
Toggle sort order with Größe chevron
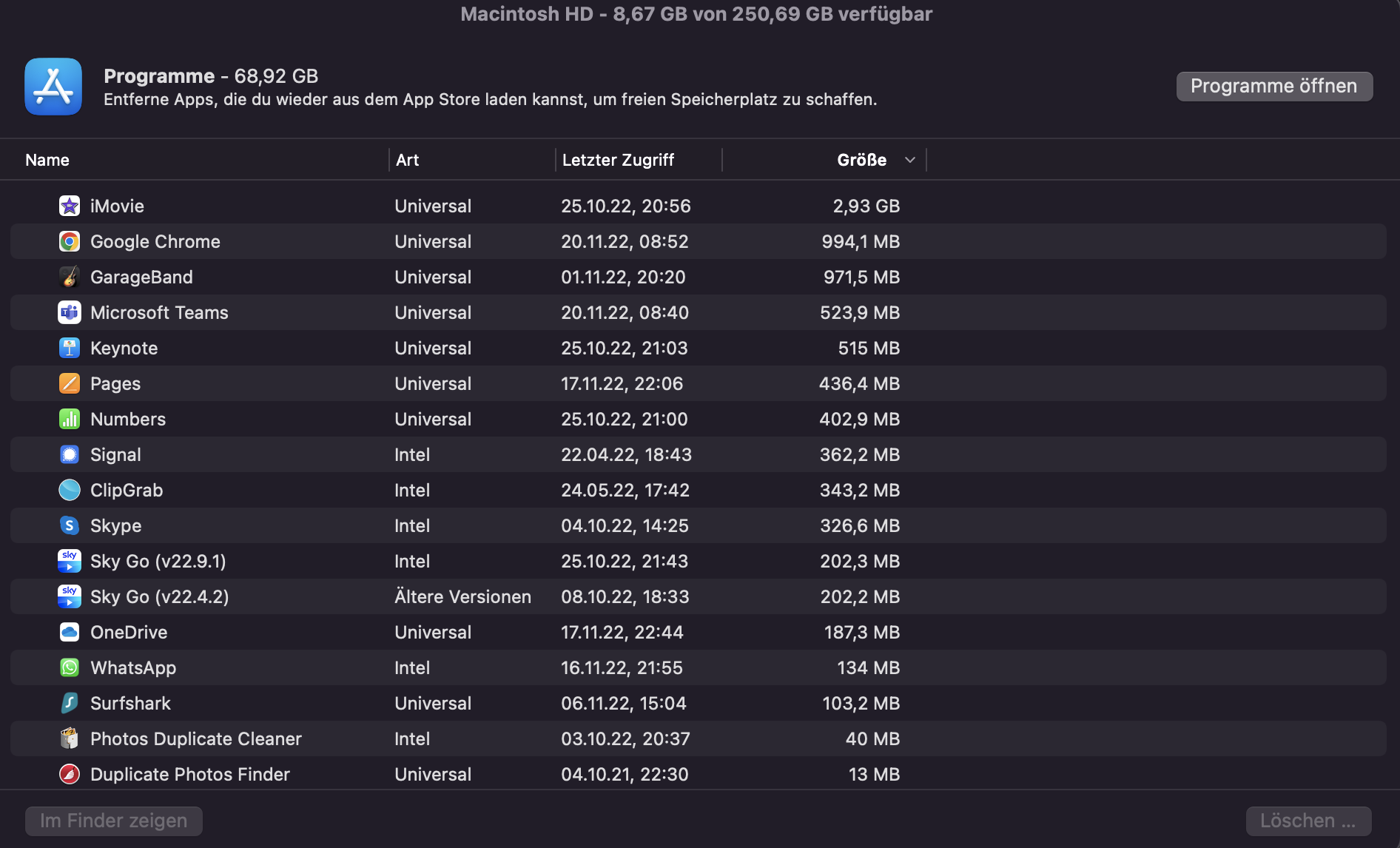point(910,160)
